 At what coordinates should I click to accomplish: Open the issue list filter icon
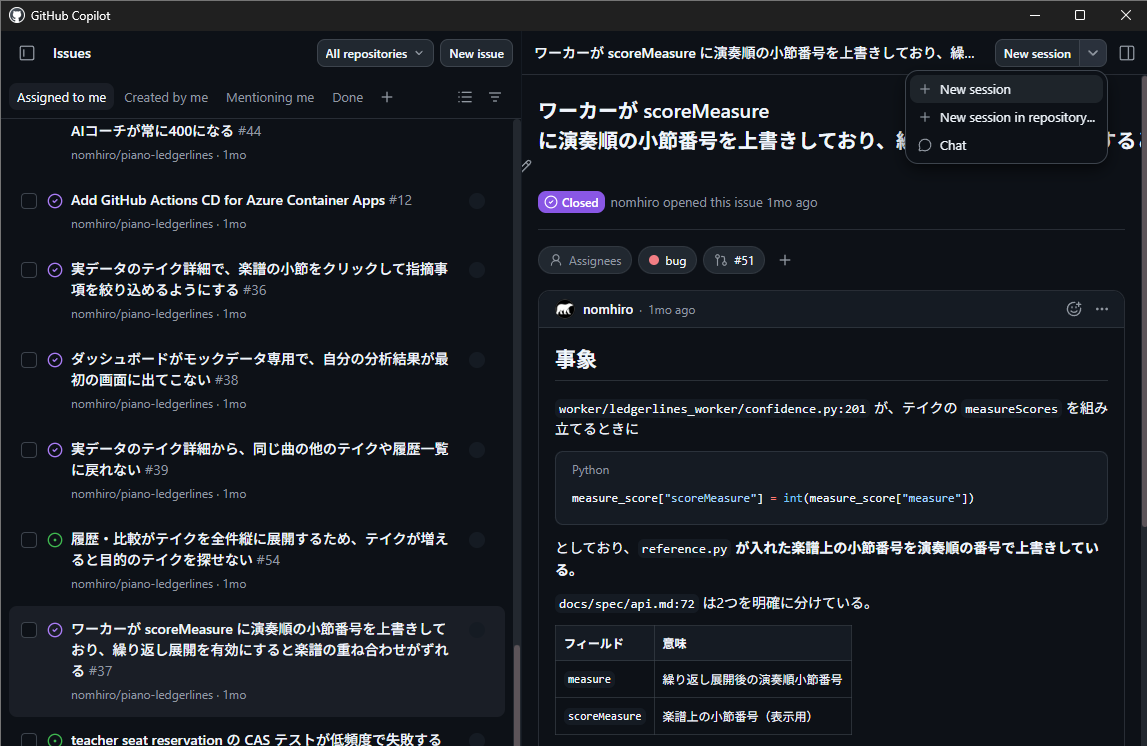495,97
